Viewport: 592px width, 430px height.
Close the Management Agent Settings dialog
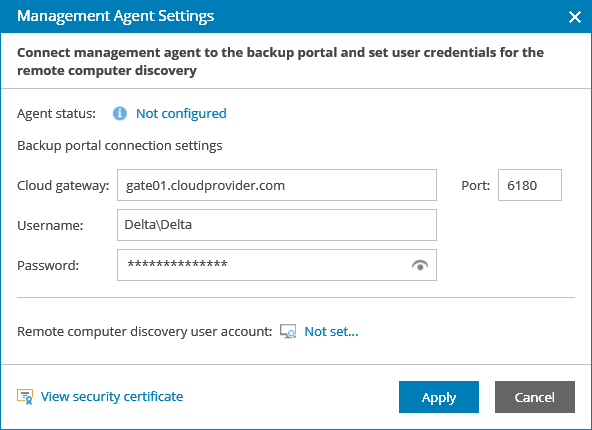click(x=575, y=17)
